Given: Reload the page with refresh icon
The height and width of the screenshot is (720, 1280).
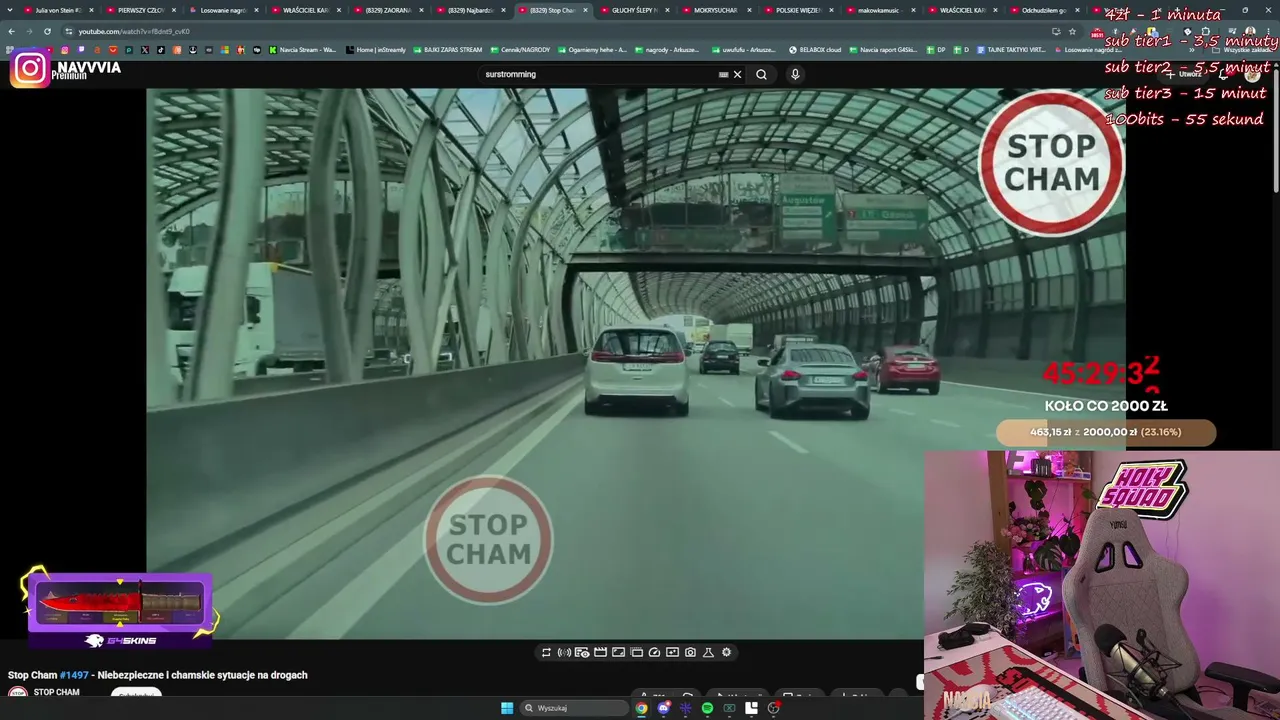Looking at the screenshot, I should coord(46,31).
